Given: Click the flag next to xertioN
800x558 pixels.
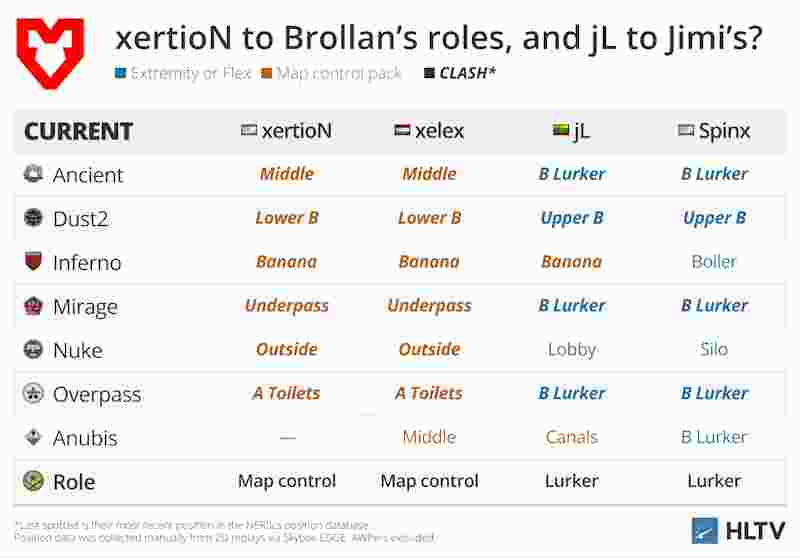Looking at the screenshot, I should pyautogui.click(x=249, y=131).
